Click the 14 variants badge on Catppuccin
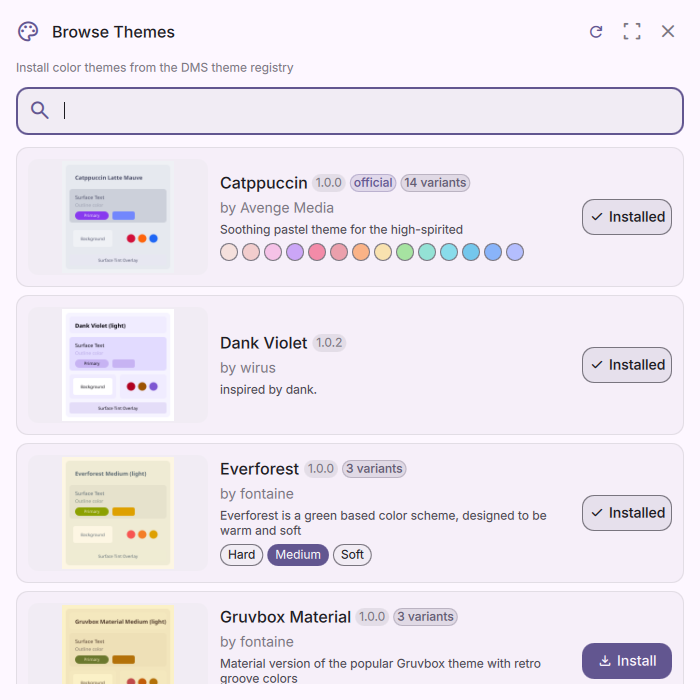Image resolution: width=700 pixels, height=700 pixels. coord(435,183)
